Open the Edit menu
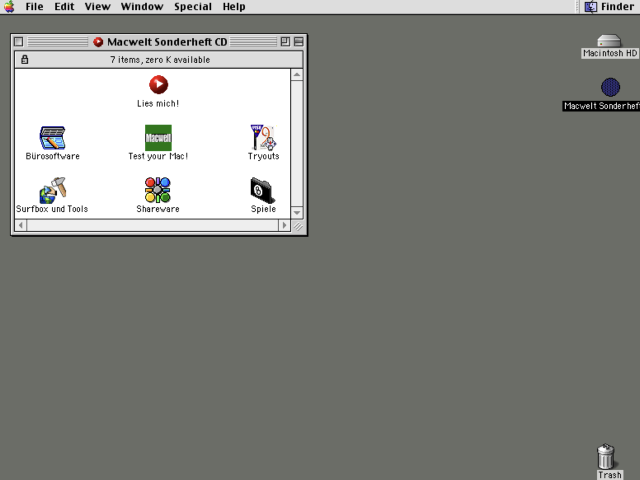 coord(64,7)
